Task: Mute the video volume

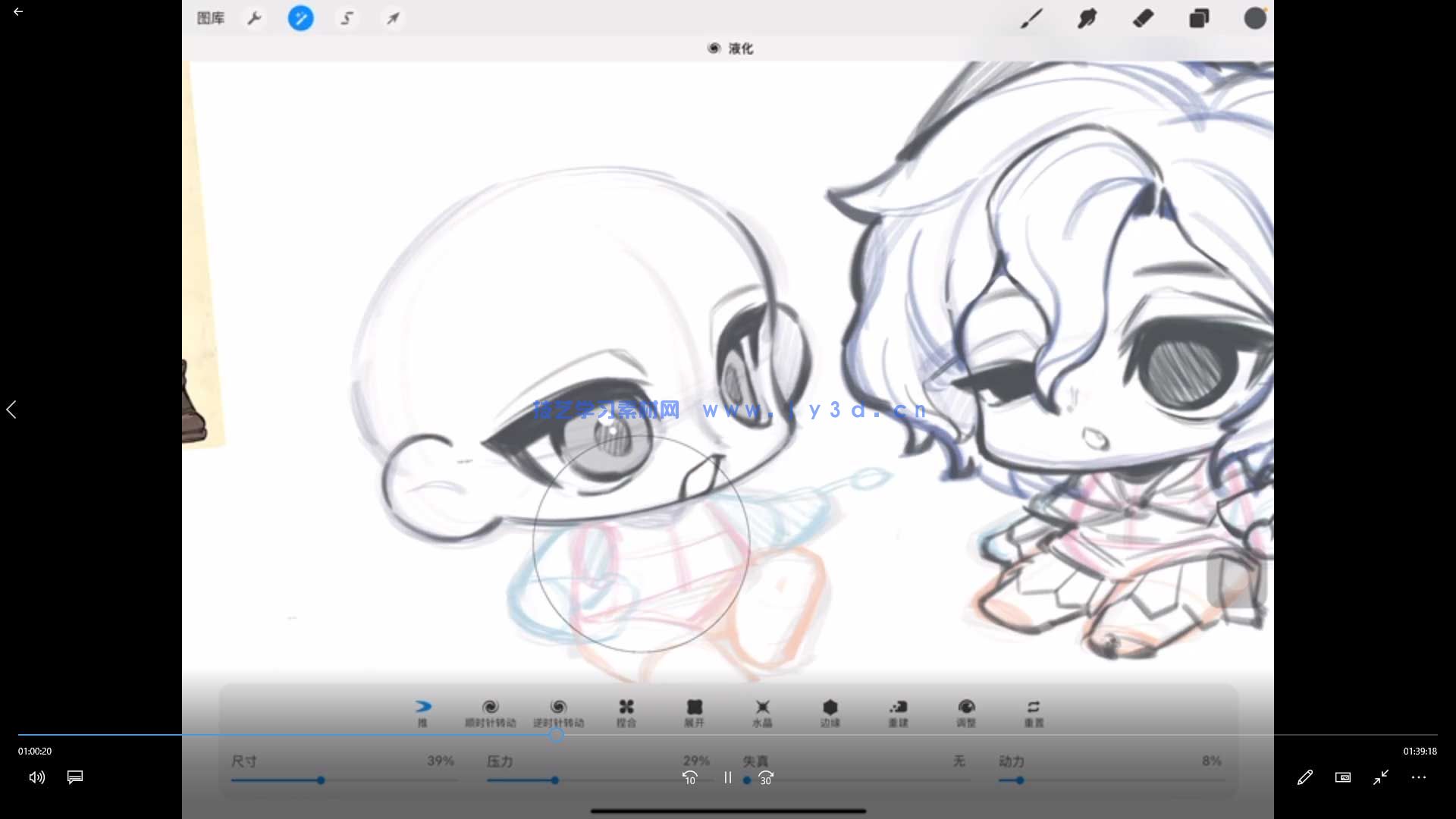Action: click(37, 777)
